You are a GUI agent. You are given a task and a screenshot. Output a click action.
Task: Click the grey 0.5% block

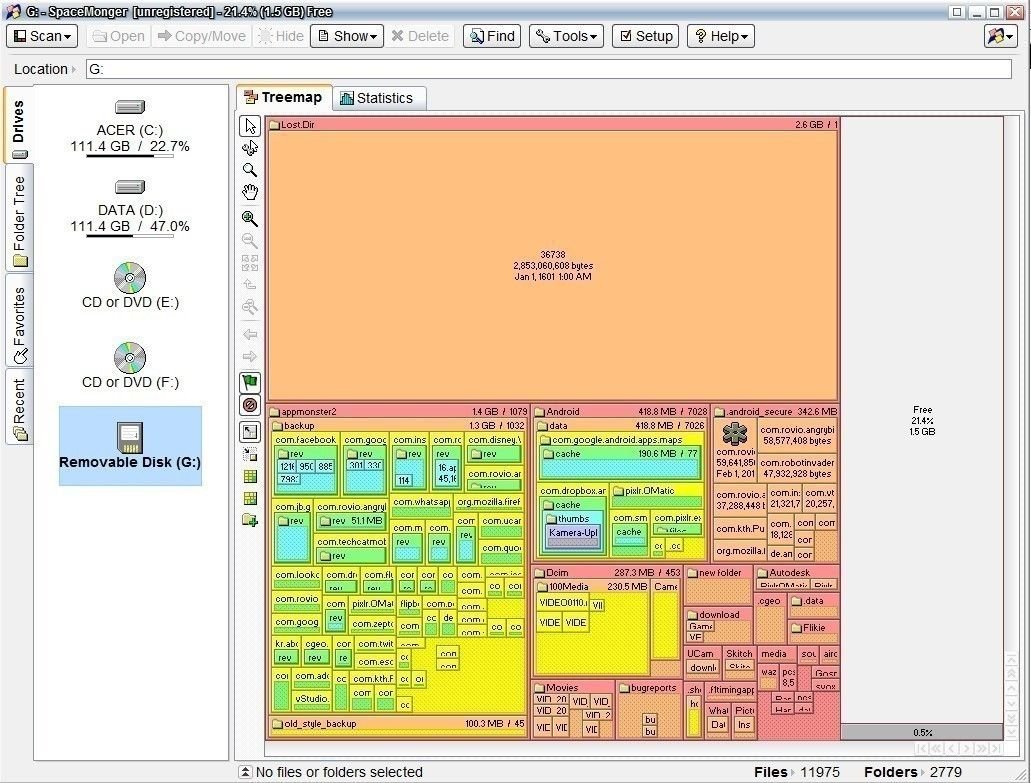click(x=922, y=732)
